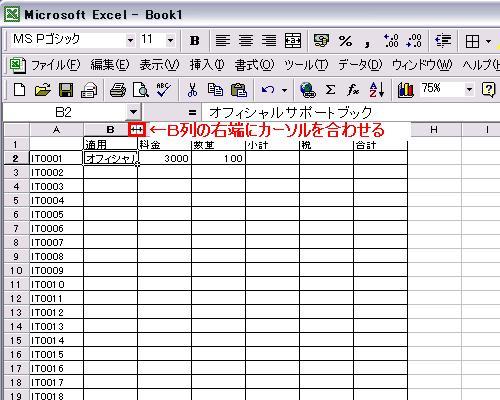This screenshot has width=500, height=400.
Task: Click the Merge and Center icon
Action: (293, 41)
